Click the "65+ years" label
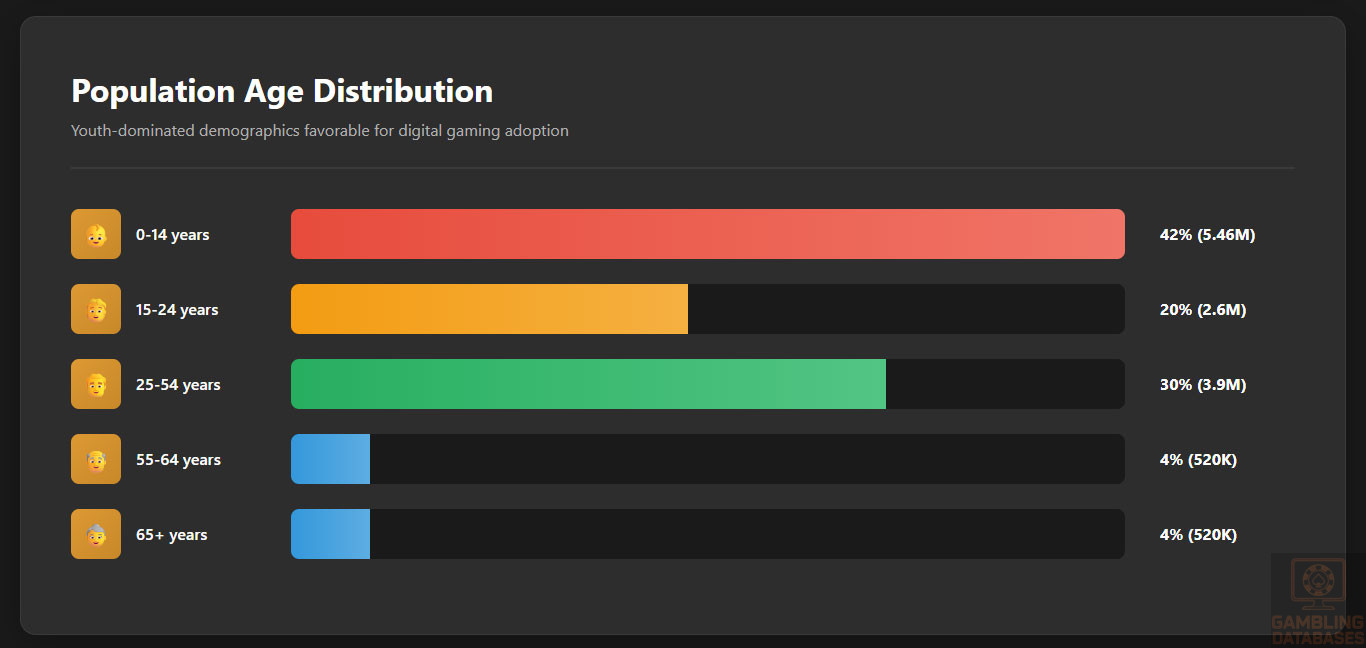Screen dimensions: 1366x648 [172, 535]
